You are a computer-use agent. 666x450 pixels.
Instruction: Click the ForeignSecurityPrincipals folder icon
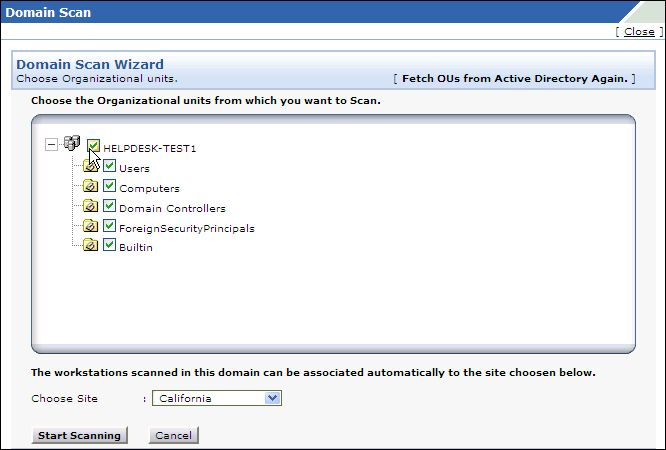(x=91, y=227)
